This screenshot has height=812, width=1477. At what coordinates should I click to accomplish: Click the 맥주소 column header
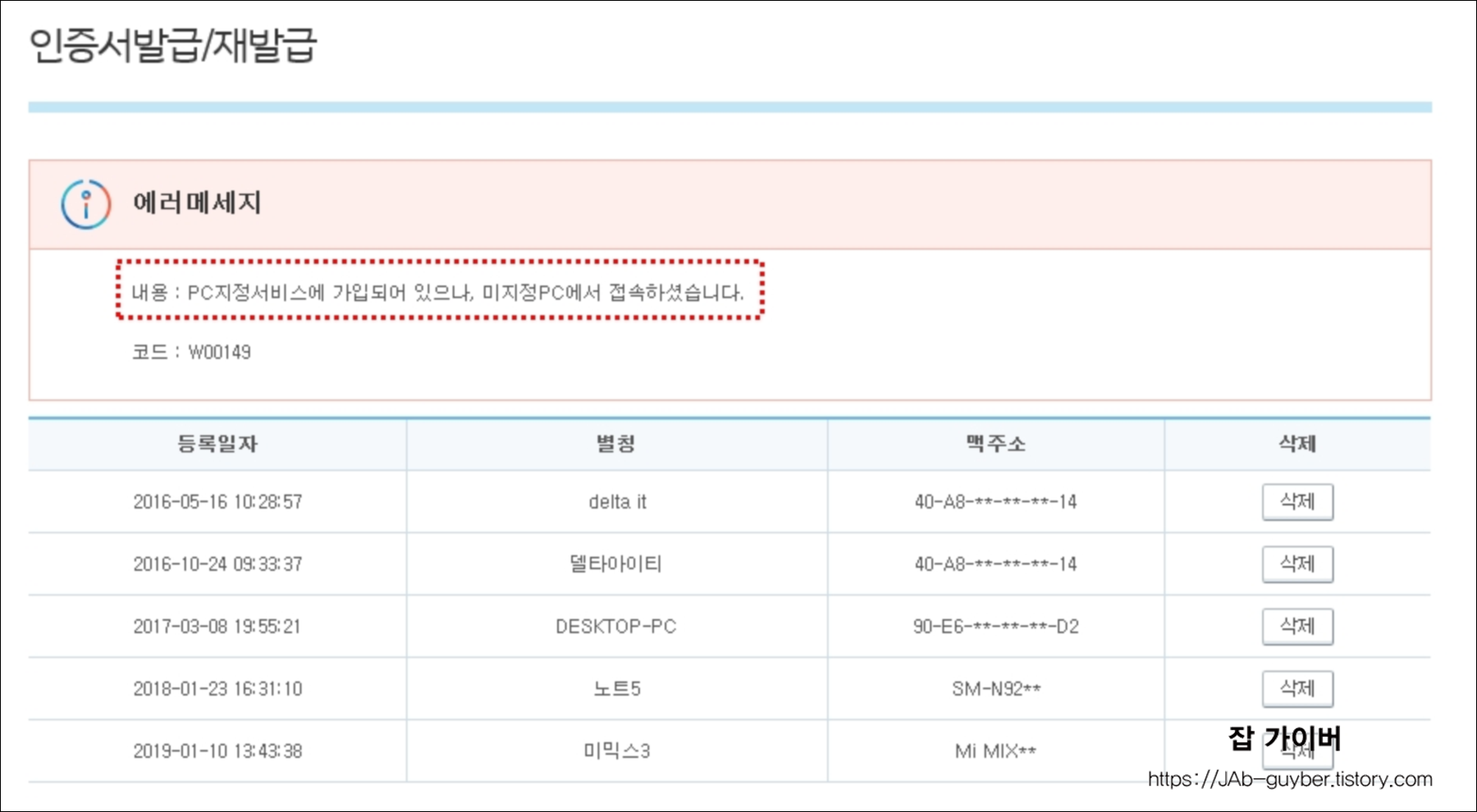pyautogui.click(x=995, y=444)
